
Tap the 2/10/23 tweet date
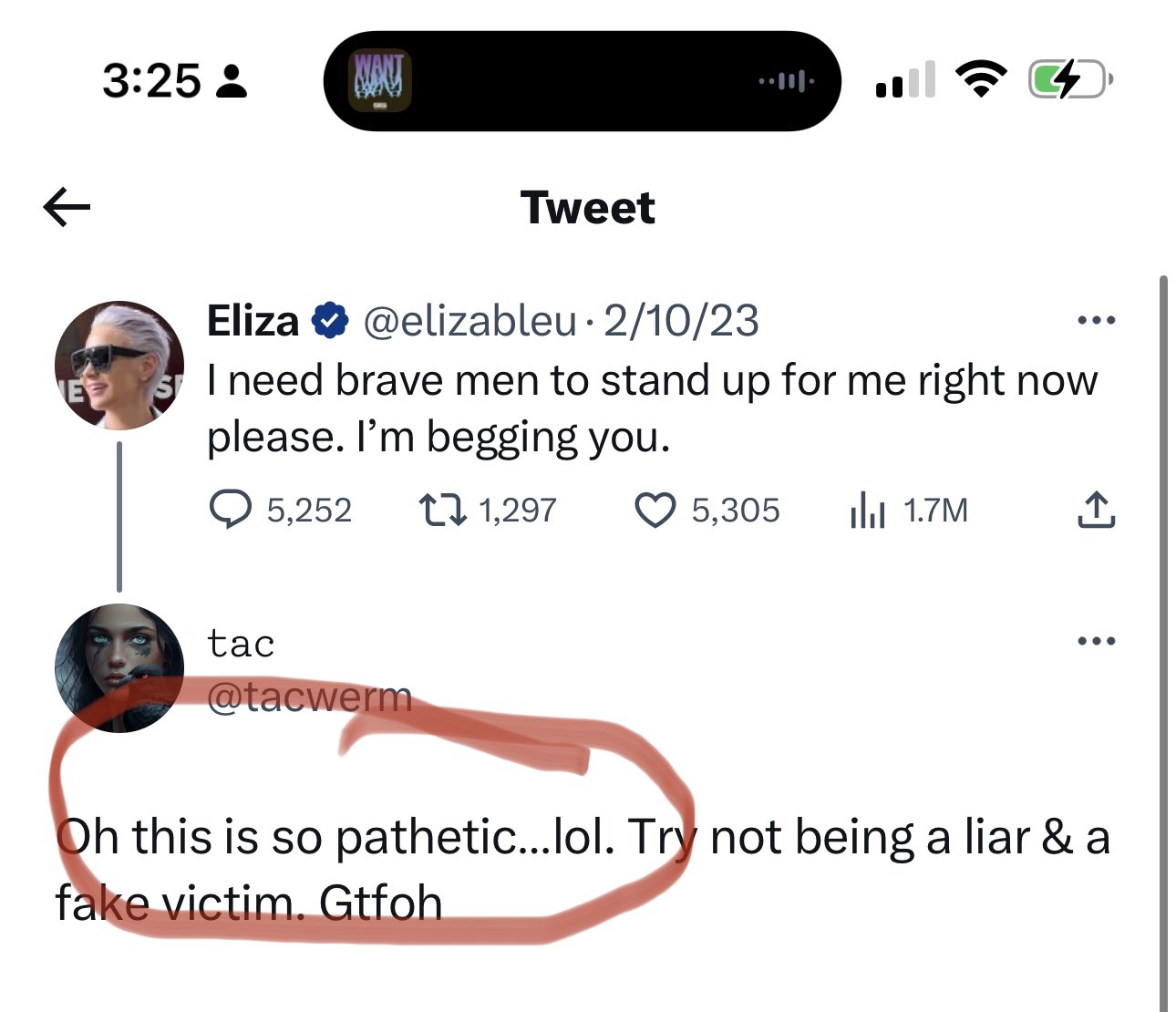pyautogui.click(x=681, y=321)
